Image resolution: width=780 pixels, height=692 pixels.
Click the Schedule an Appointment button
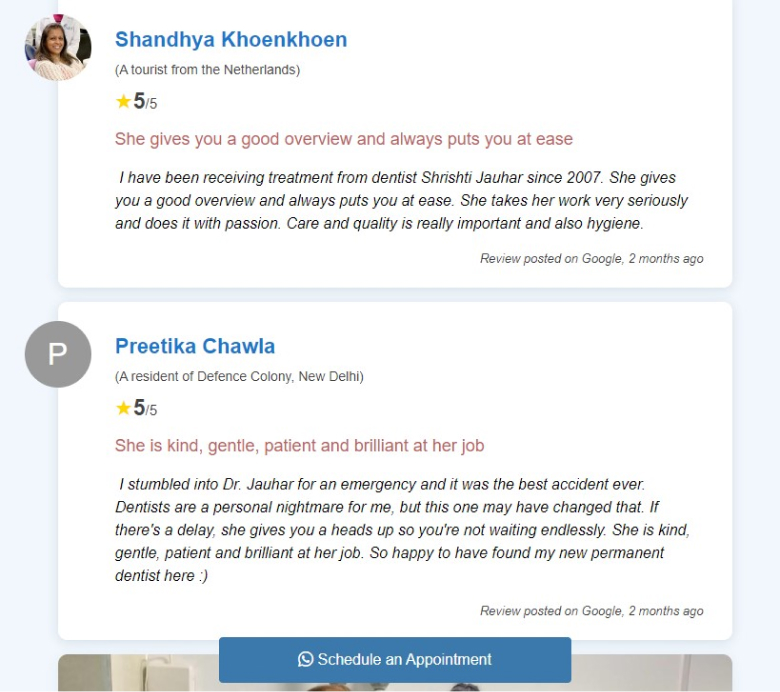point(395,660)
